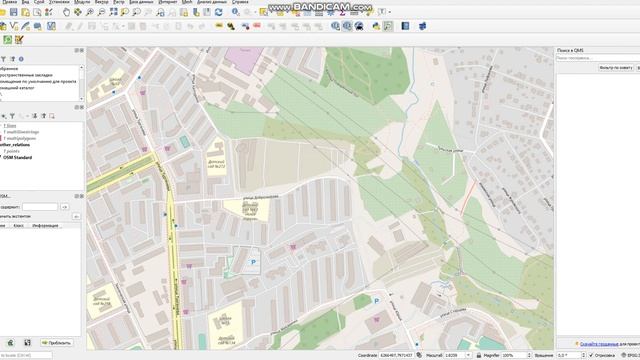Click the arrow button beside the contains field
Screen dimensions: 640x360
click(64, 207)
